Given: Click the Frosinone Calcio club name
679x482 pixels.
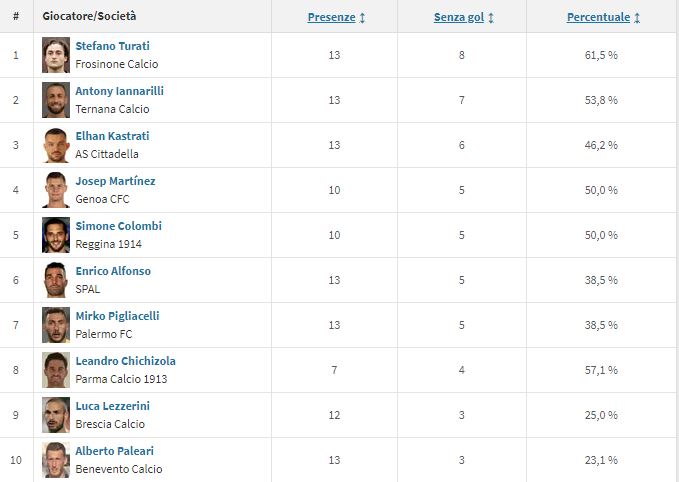Looking at the screenshot, I should 116,64.
